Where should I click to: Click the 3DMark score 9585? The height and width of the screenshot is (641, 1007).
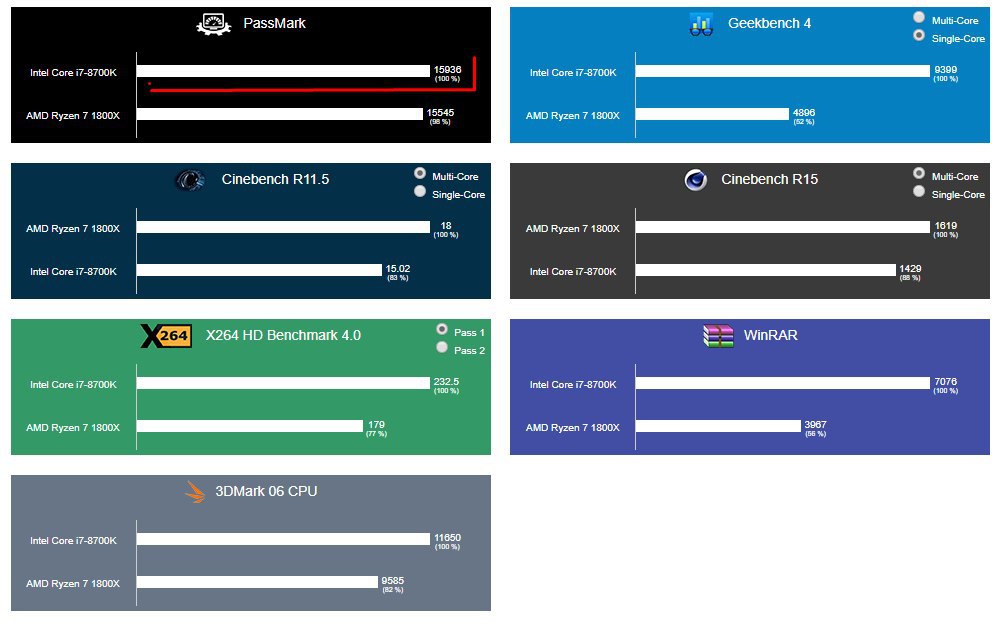[393, 581]
